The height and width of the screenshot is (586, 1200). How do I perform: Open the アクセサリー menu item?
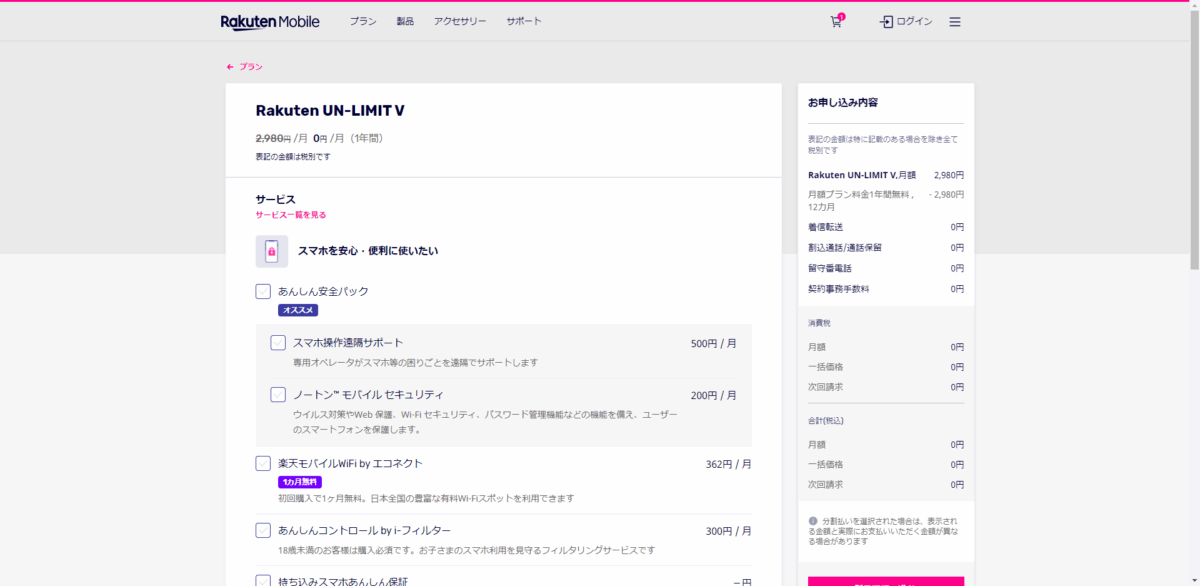pos(460,21)
